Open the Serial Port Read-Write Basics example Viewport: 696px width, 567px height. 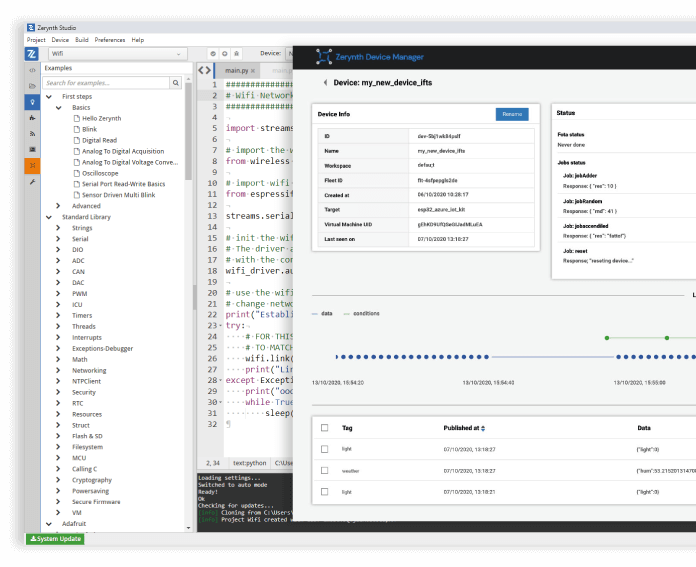pos(123,184)
